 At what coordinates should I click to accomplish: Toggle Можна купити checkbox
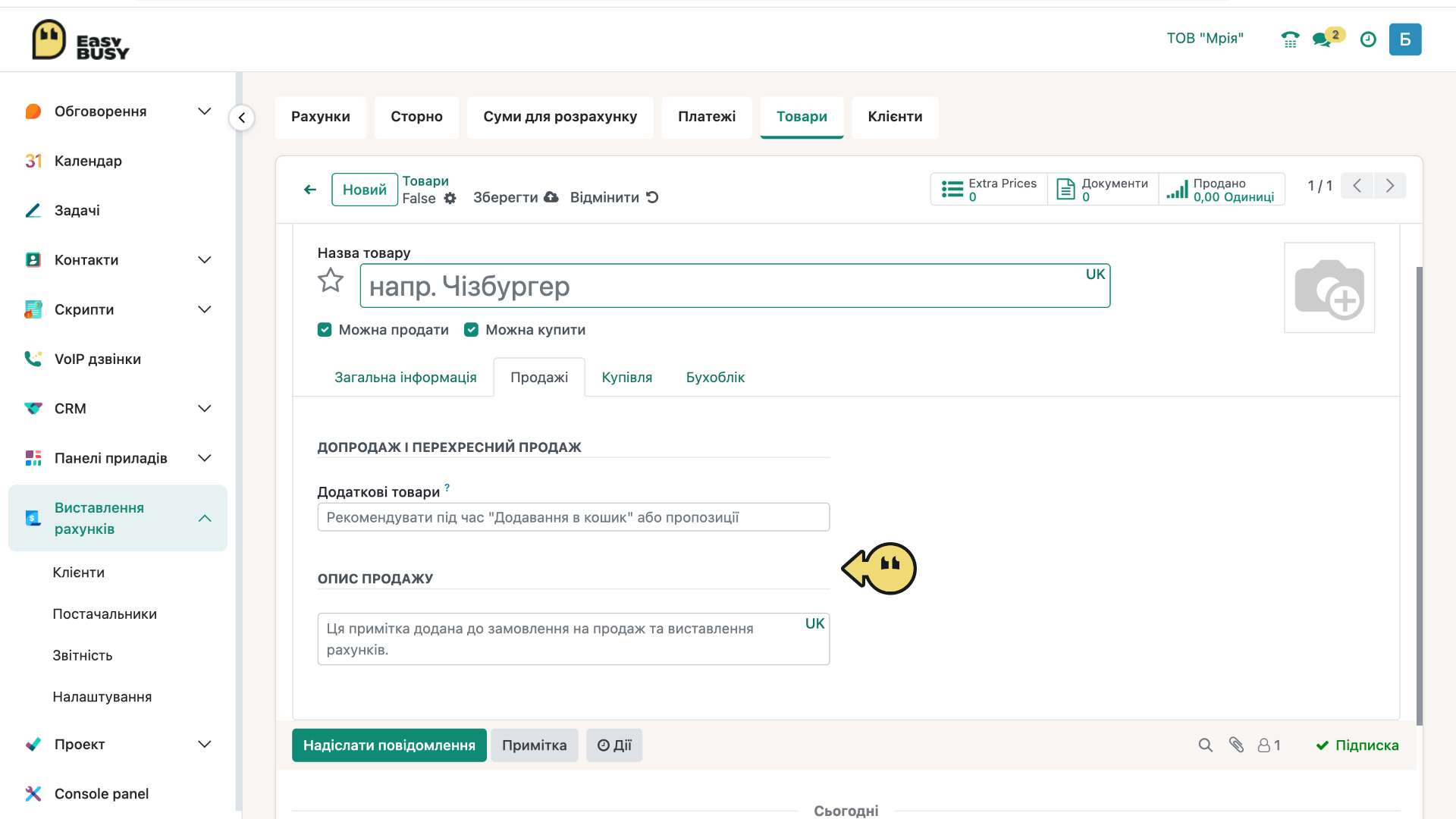(471, 330)
